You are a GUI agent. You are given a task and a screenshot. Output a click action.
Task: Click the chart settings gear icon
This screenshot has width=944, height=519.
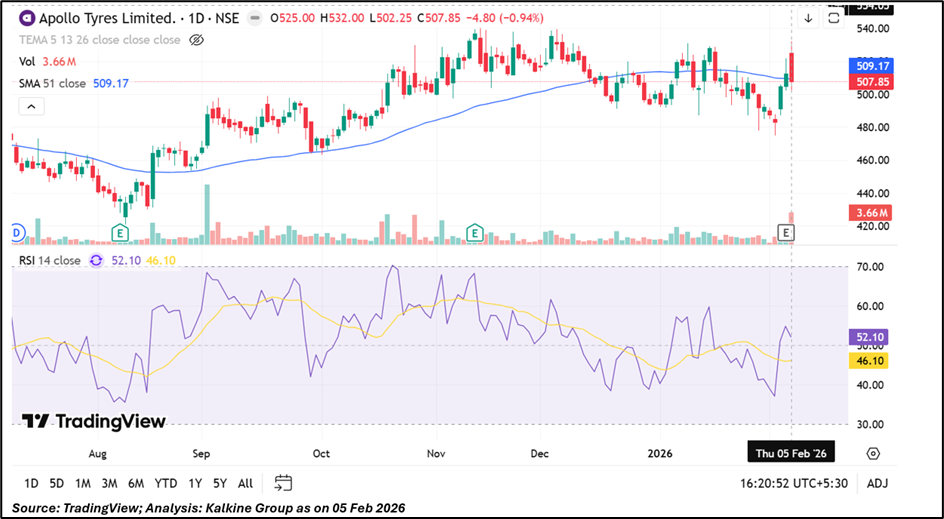(x=873, y=453)
